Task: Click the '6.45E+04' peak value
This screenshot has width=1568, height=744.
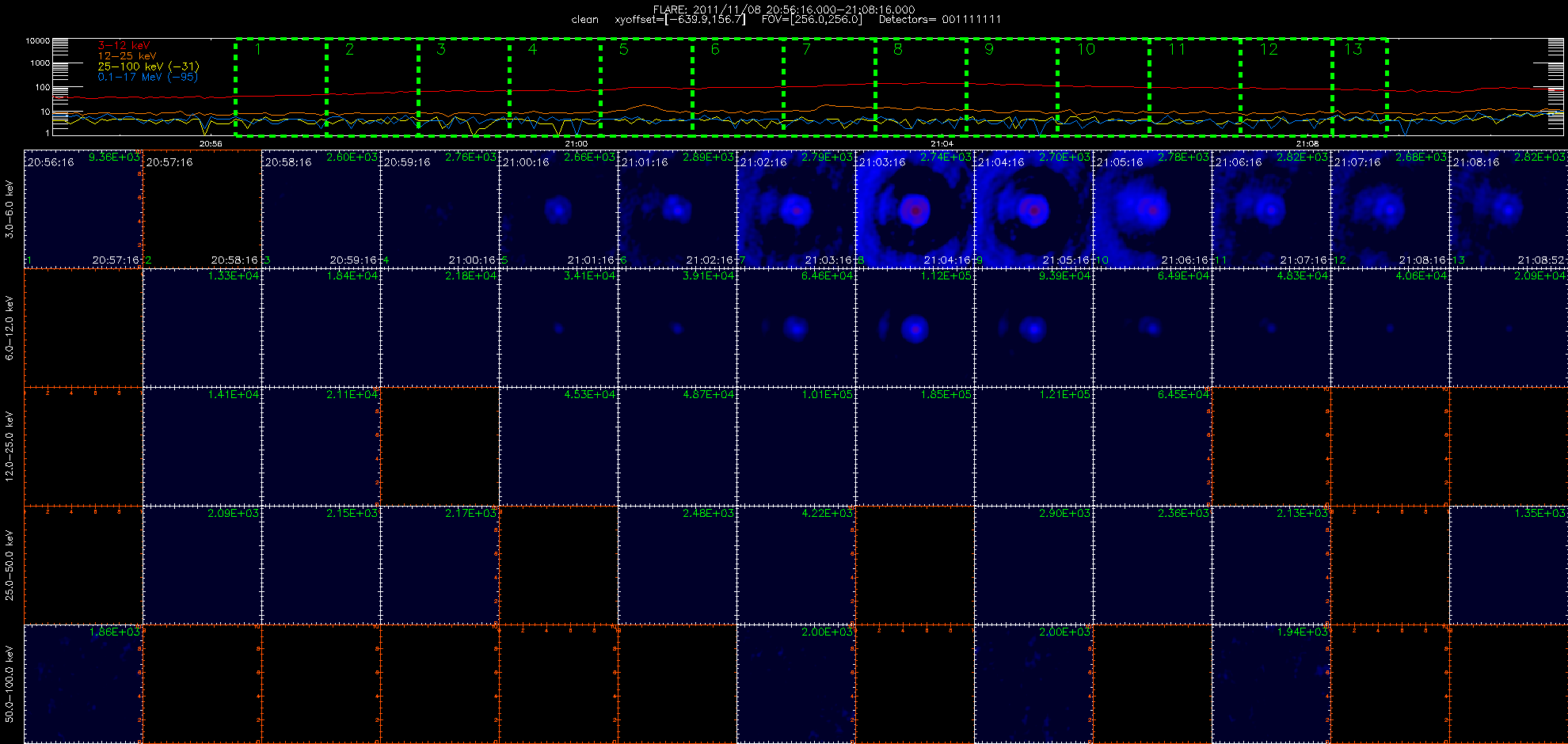Action: click(1183, 394)
